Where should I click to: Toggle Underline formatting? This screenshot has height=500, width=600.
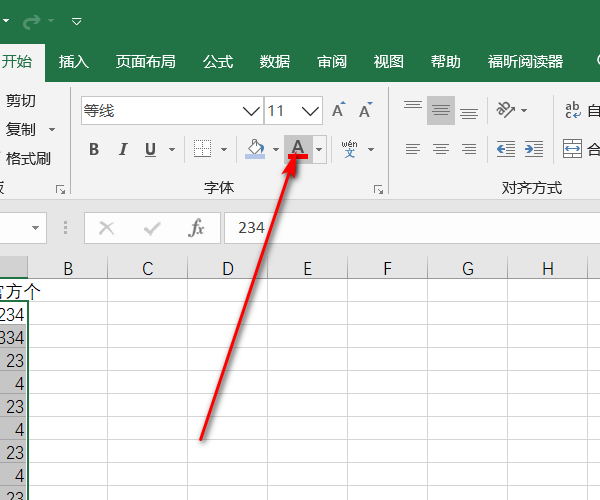(150, 150)
